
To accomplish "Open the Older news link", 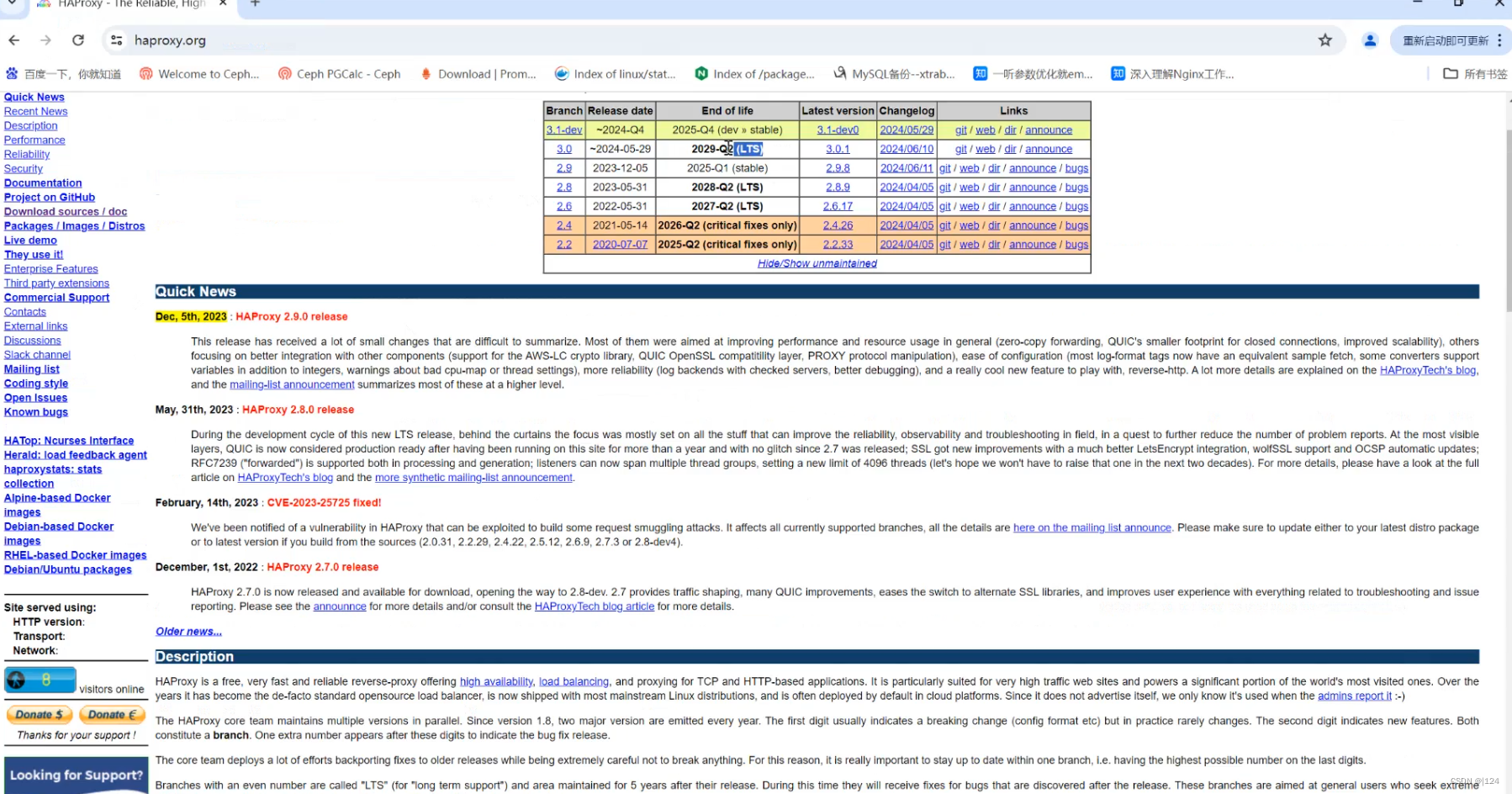I will pyautogui.click(x=188, y=632).
